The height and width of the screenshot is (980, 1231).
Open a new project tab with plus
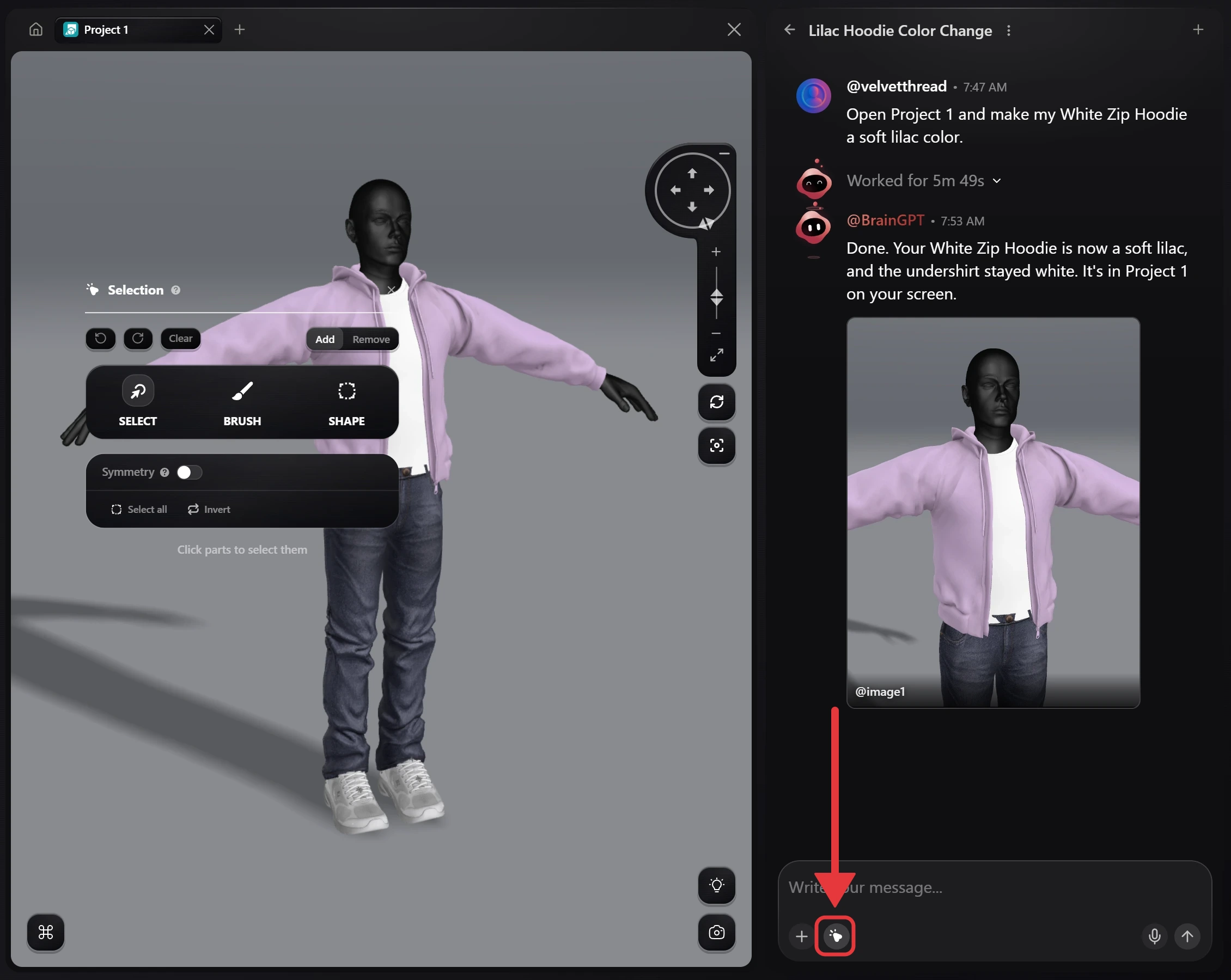pos(240,30)
